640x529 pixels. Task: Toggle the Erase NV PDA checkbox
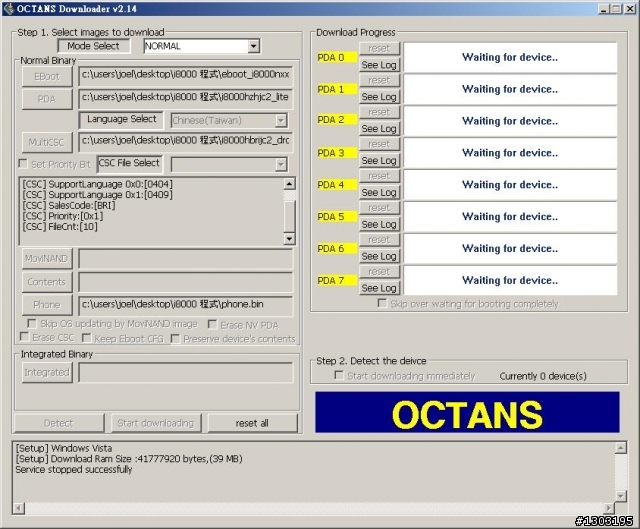[x=212, y=324]
